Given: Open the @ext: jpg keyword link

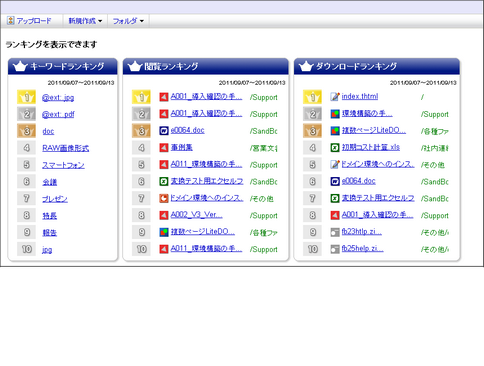Looking at the screenshot, I should [58, 97].
